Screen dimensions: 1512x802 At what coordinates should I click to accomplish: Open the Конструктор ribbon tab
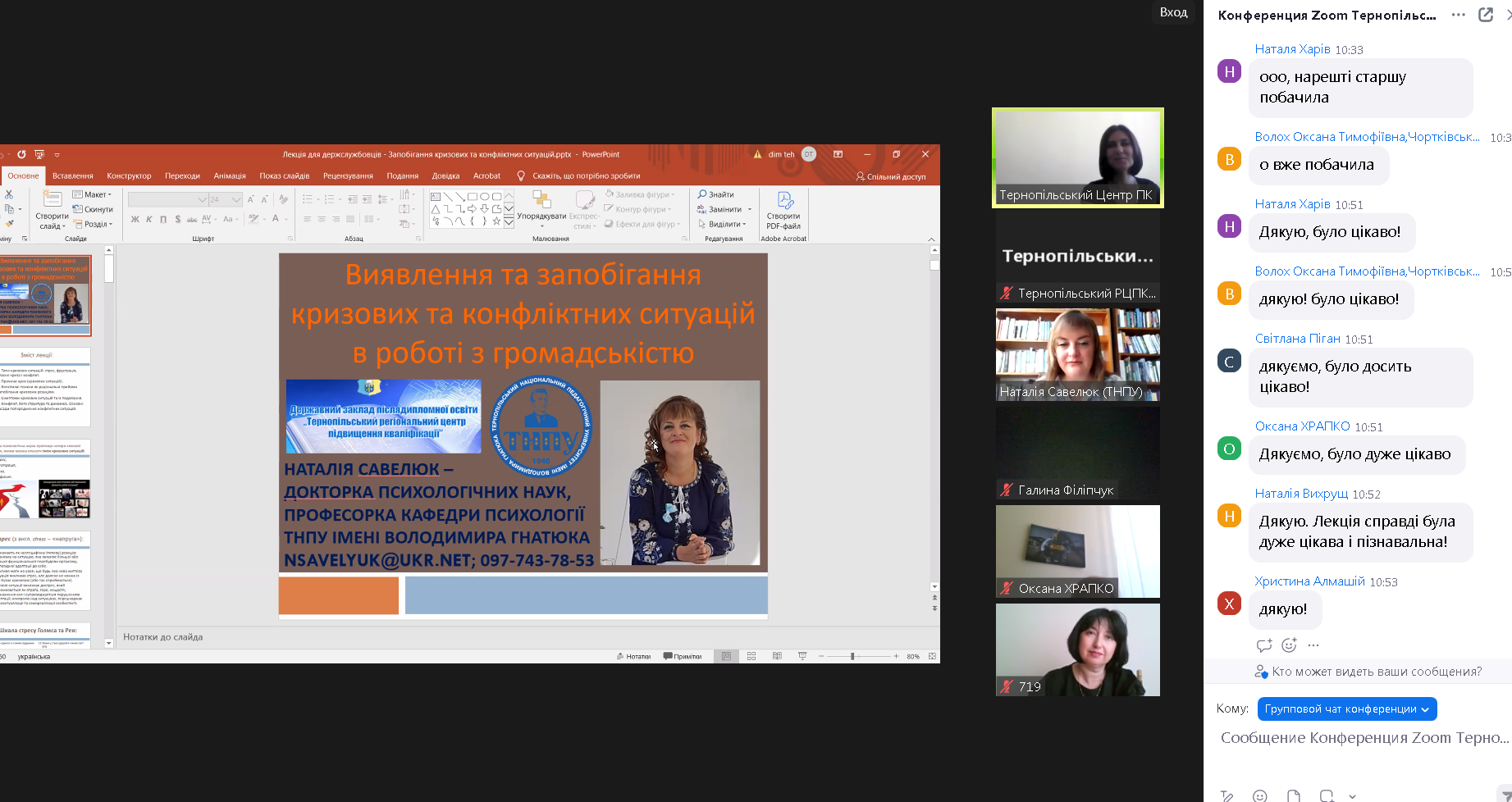[129, 175]
